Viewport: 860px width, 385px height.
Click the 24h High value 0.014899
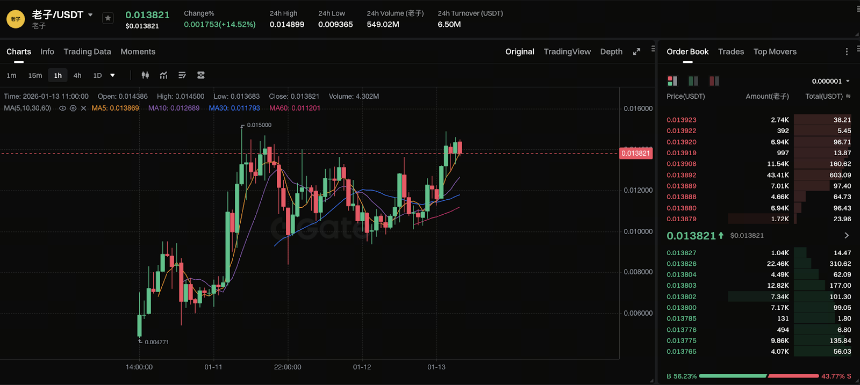click(287, 25)
